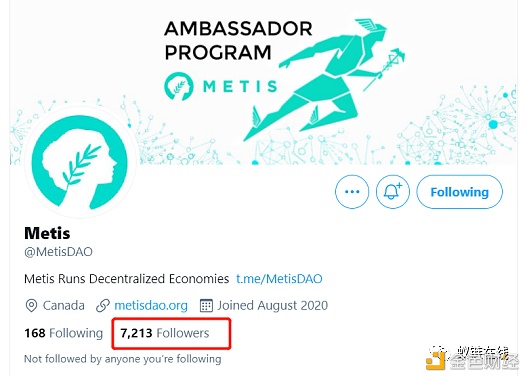525x376 pixels.
Task: Click the chain link icon
Action: tap(102, 306)
